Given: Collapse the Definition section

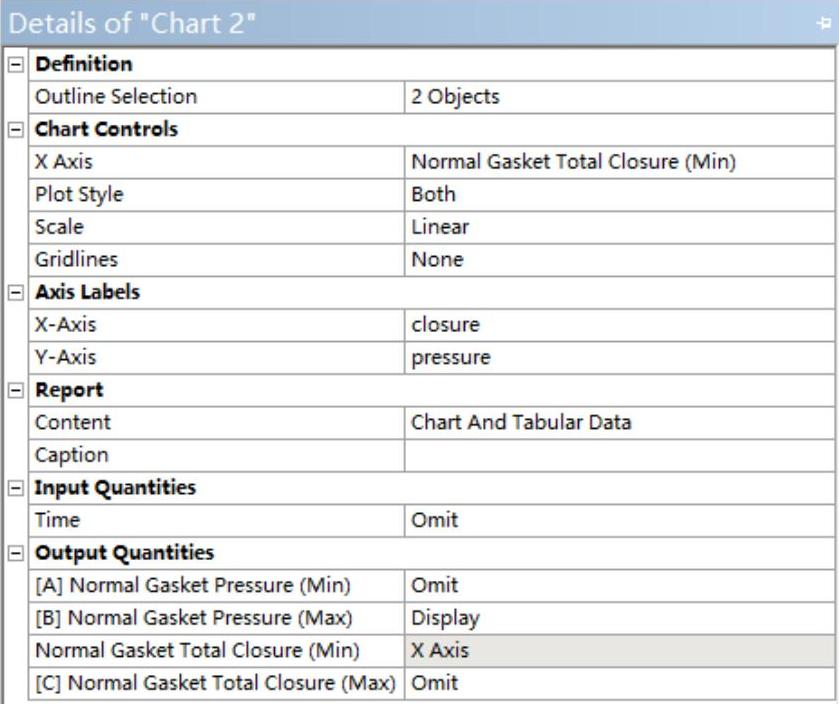Looking at the screenshot, I should pos(16,64).
